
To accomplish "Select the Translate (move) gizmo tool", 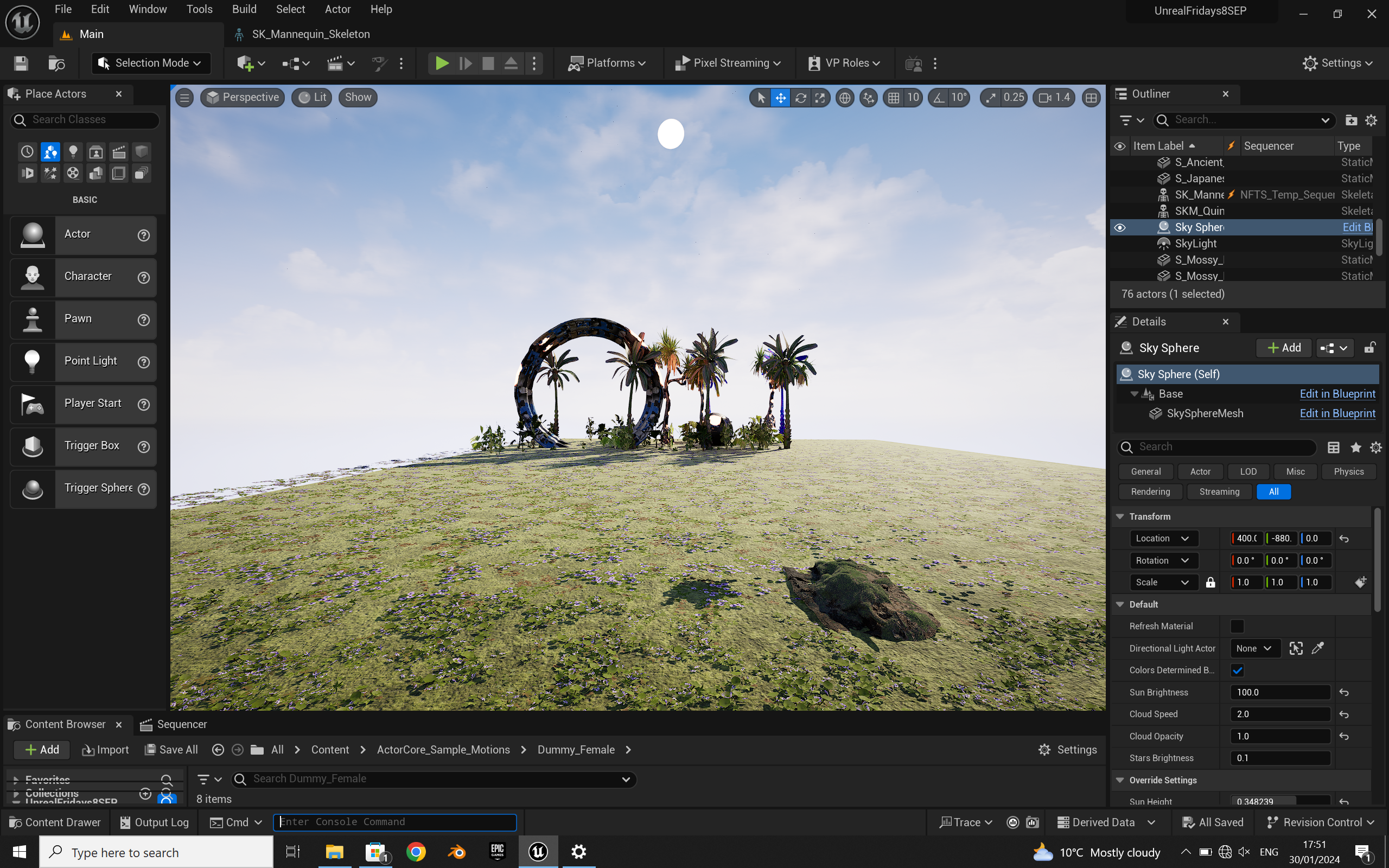I will click(781, 98).
